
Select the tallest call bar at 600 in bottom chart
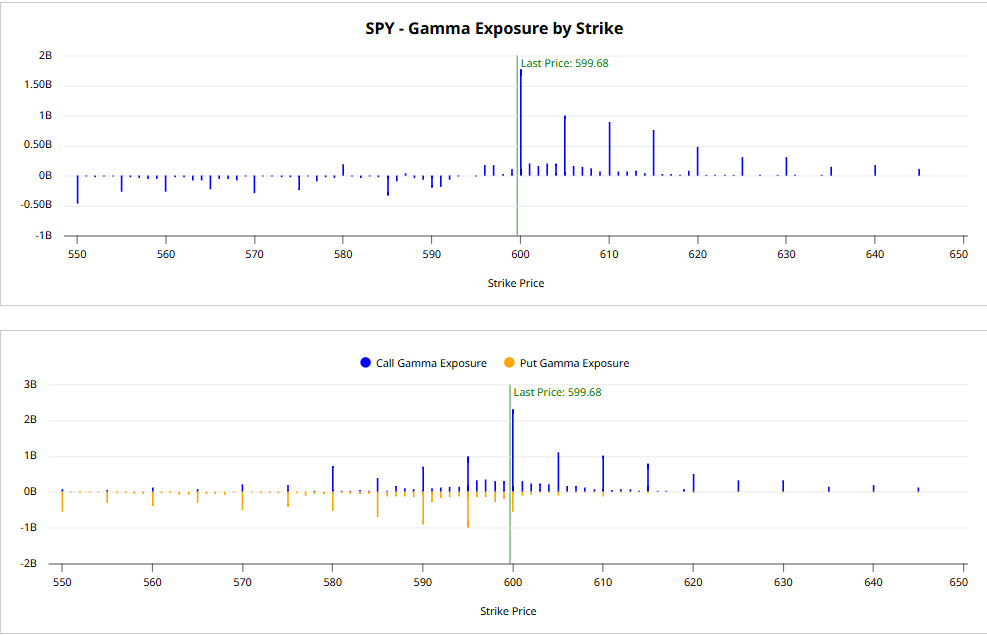coord(513,450)
